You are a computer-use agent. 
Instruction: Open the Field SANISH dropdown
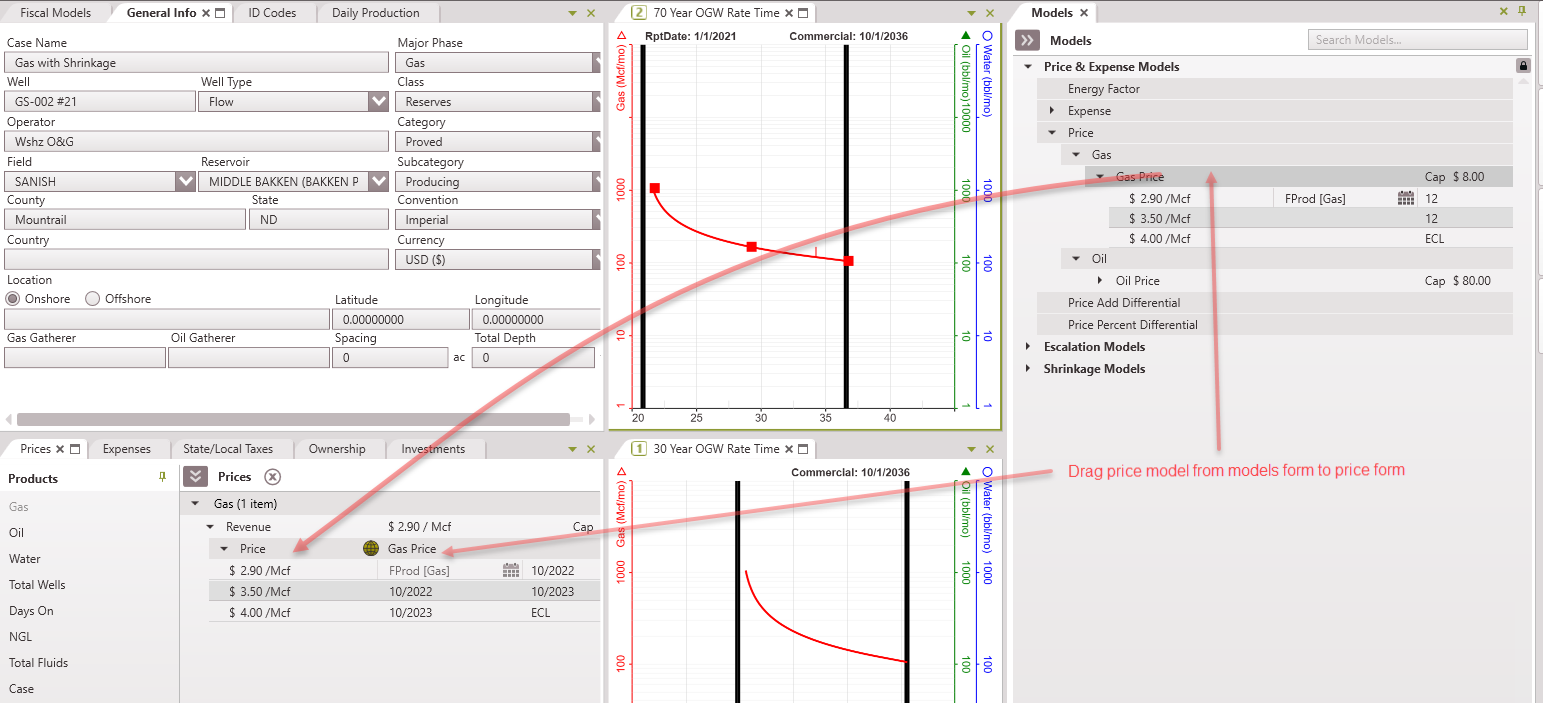185,181
